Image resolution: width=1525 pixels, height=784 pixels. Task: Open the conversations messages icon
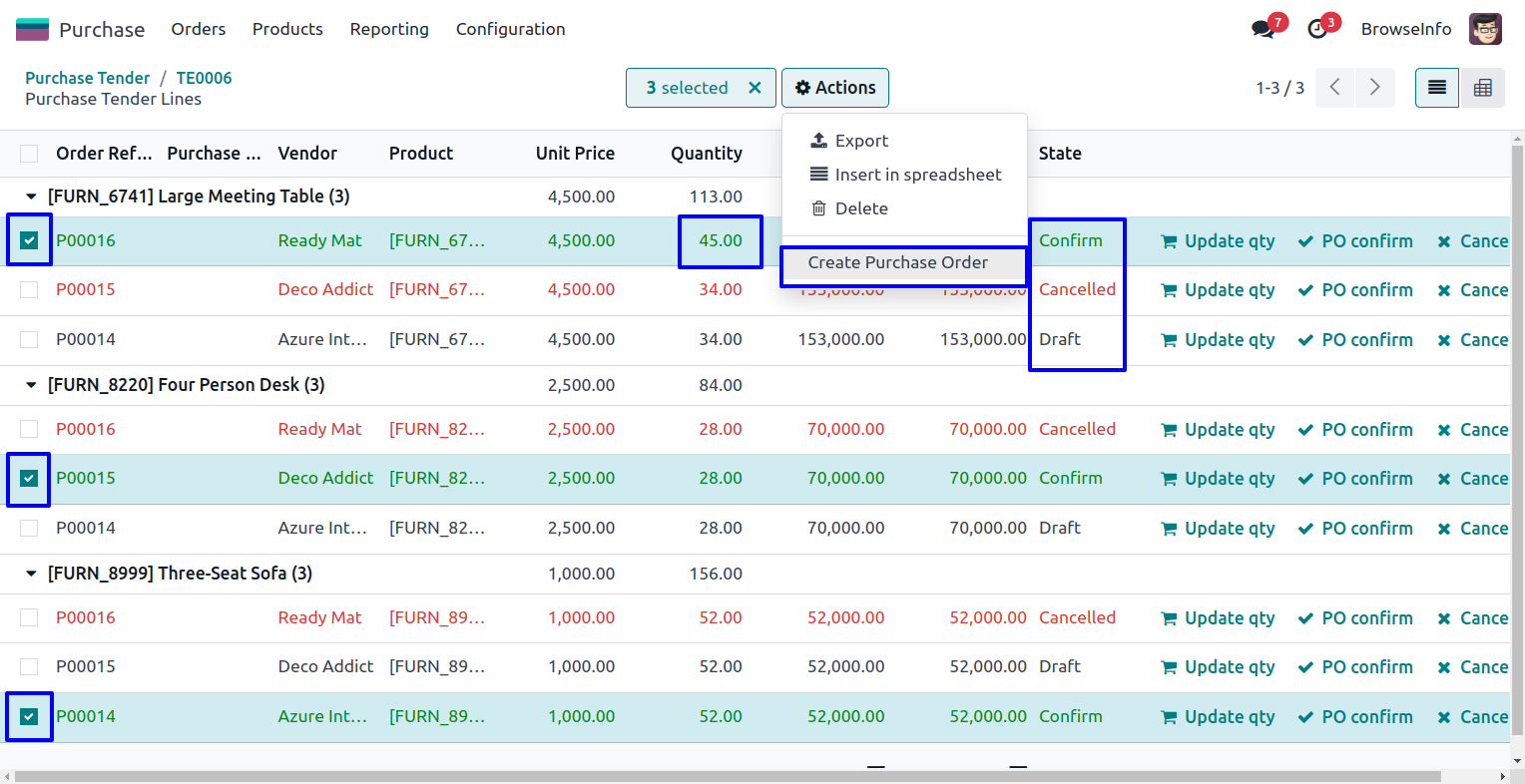click(1264, 29)
